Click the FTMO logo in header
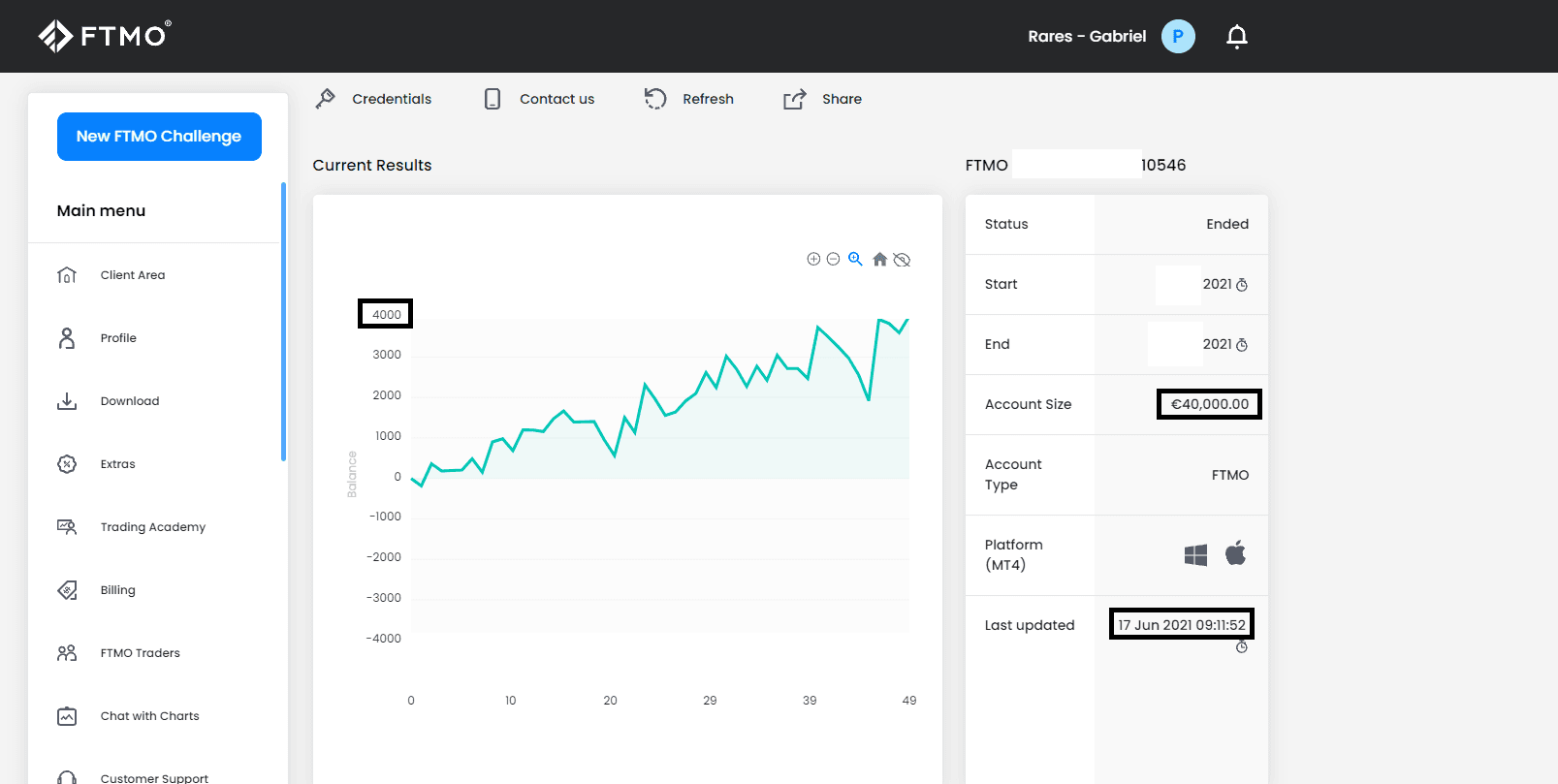1558x784 pixels. (x=105, y=36)
